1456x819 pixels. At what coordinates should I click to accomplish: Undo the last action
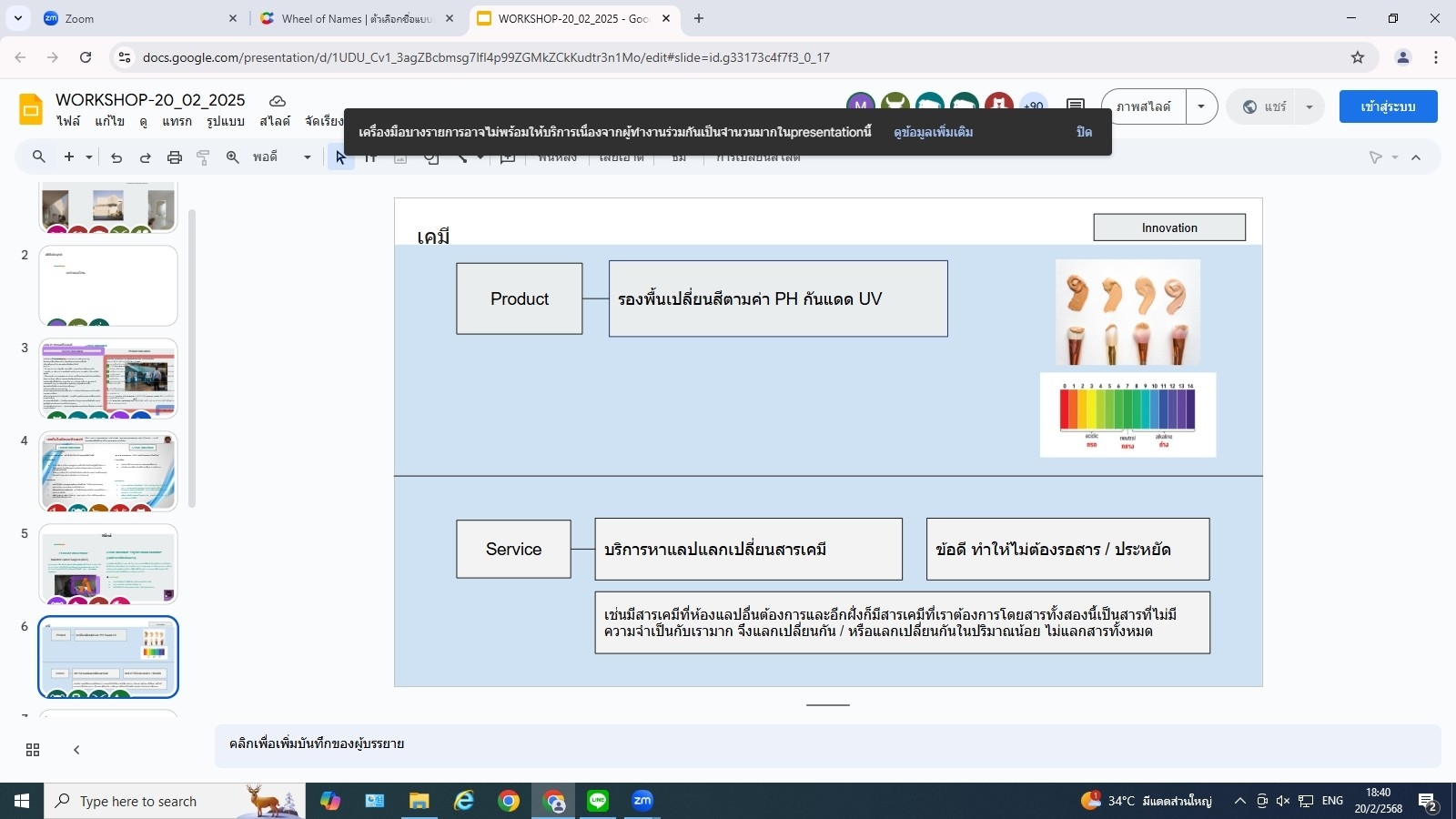pyautogui.click(x=116, y=157)
